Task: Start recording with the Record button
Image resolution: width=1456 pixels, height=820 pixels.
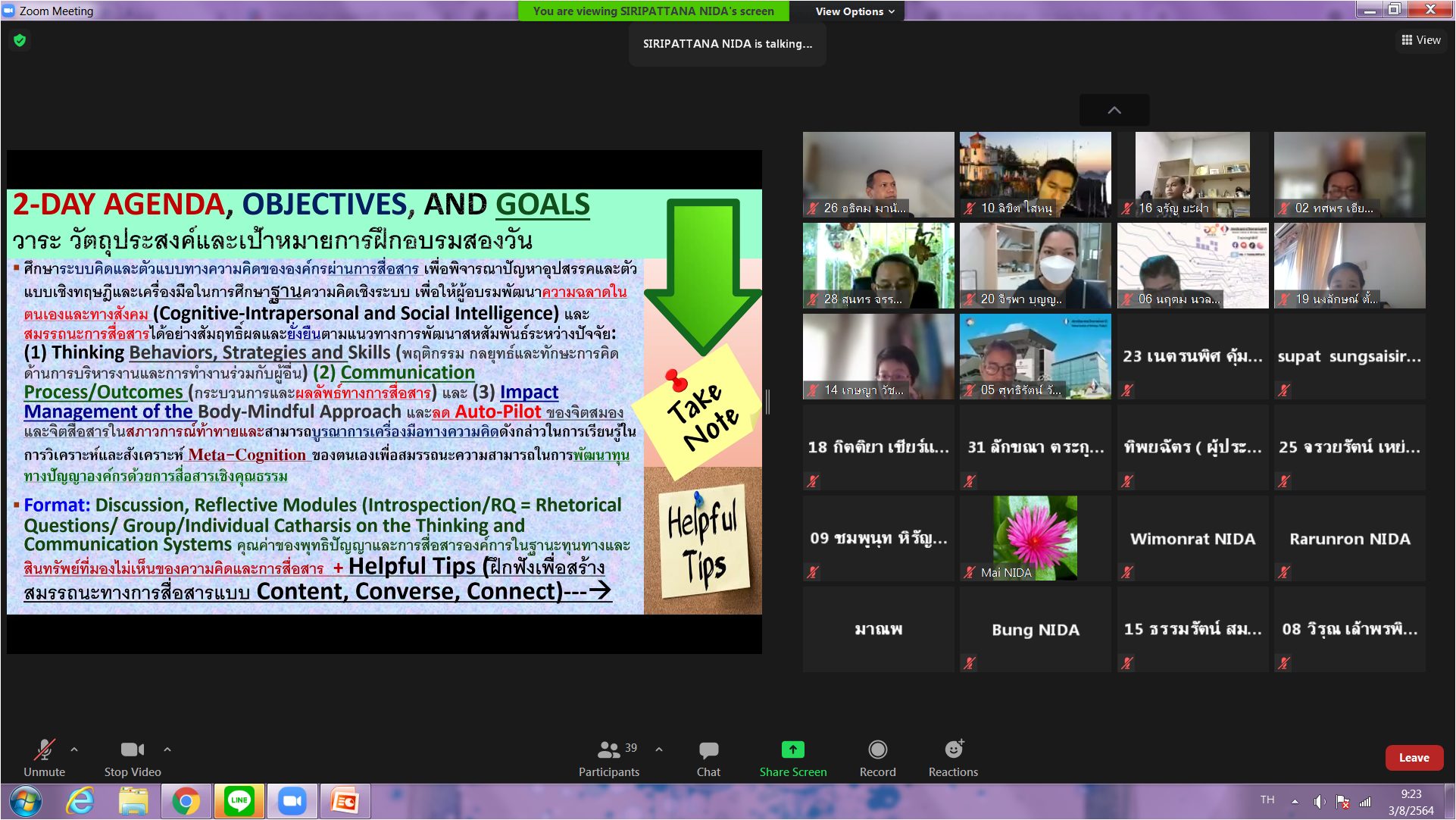Action: tap(877, 750)
